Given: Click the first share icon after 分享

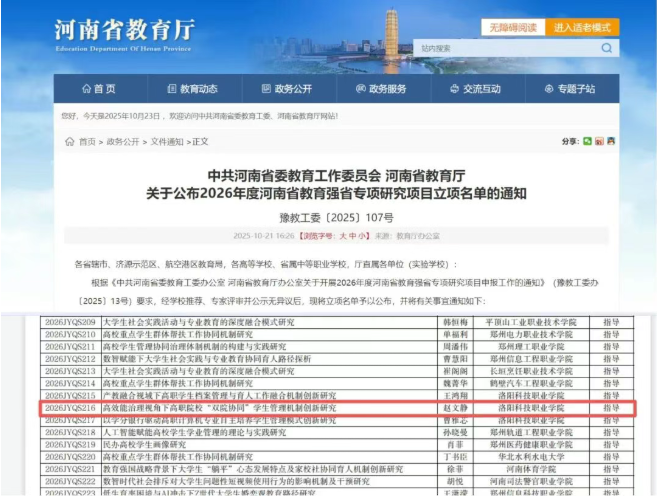Looking at the screenshot, I should [587, 141].
